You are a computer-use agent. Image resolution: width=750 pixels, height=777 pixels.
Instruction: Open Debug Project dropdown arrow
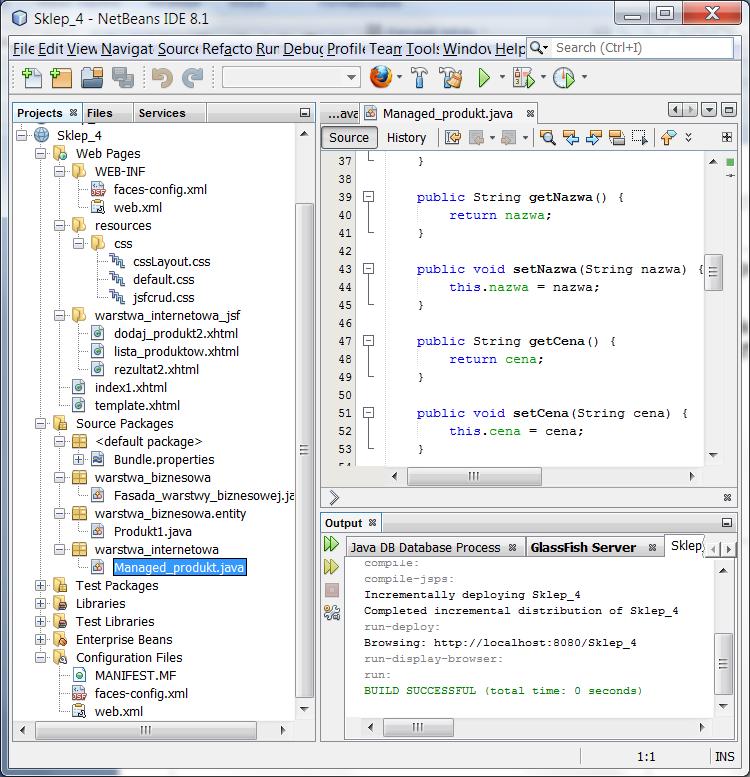click(543, 77)
